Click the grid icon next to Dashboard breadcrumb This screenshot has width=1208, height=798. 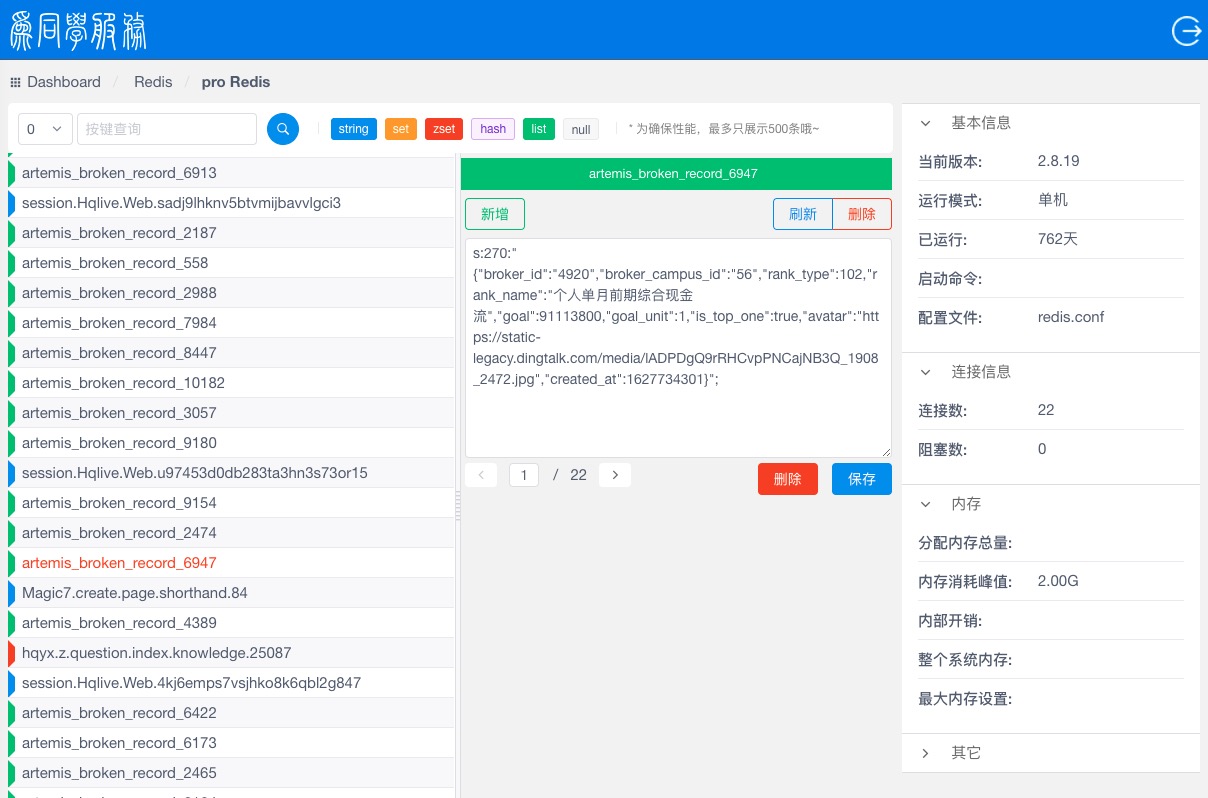click(x=15, y=81)
